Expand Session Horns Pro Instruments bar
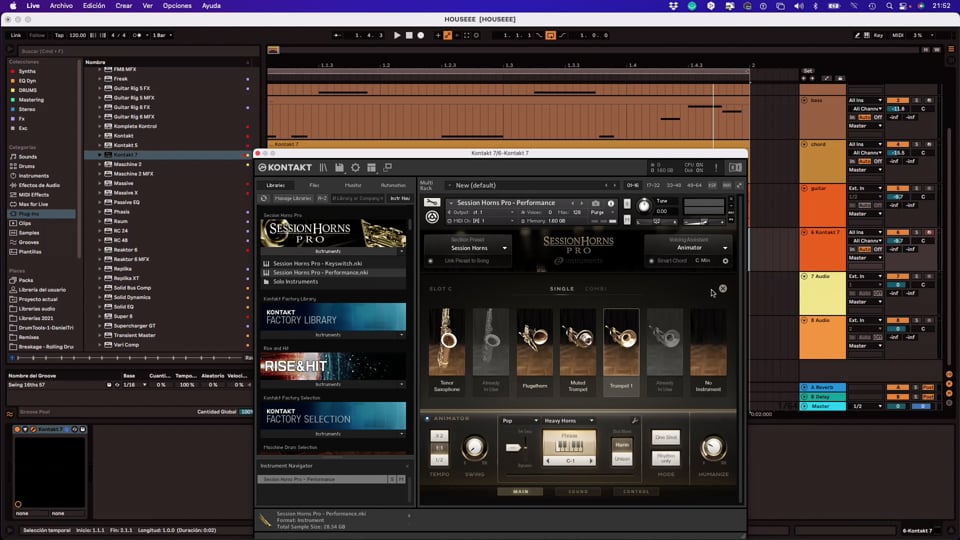The height and width of the screenshot is (540, 960). click(332, 252)
